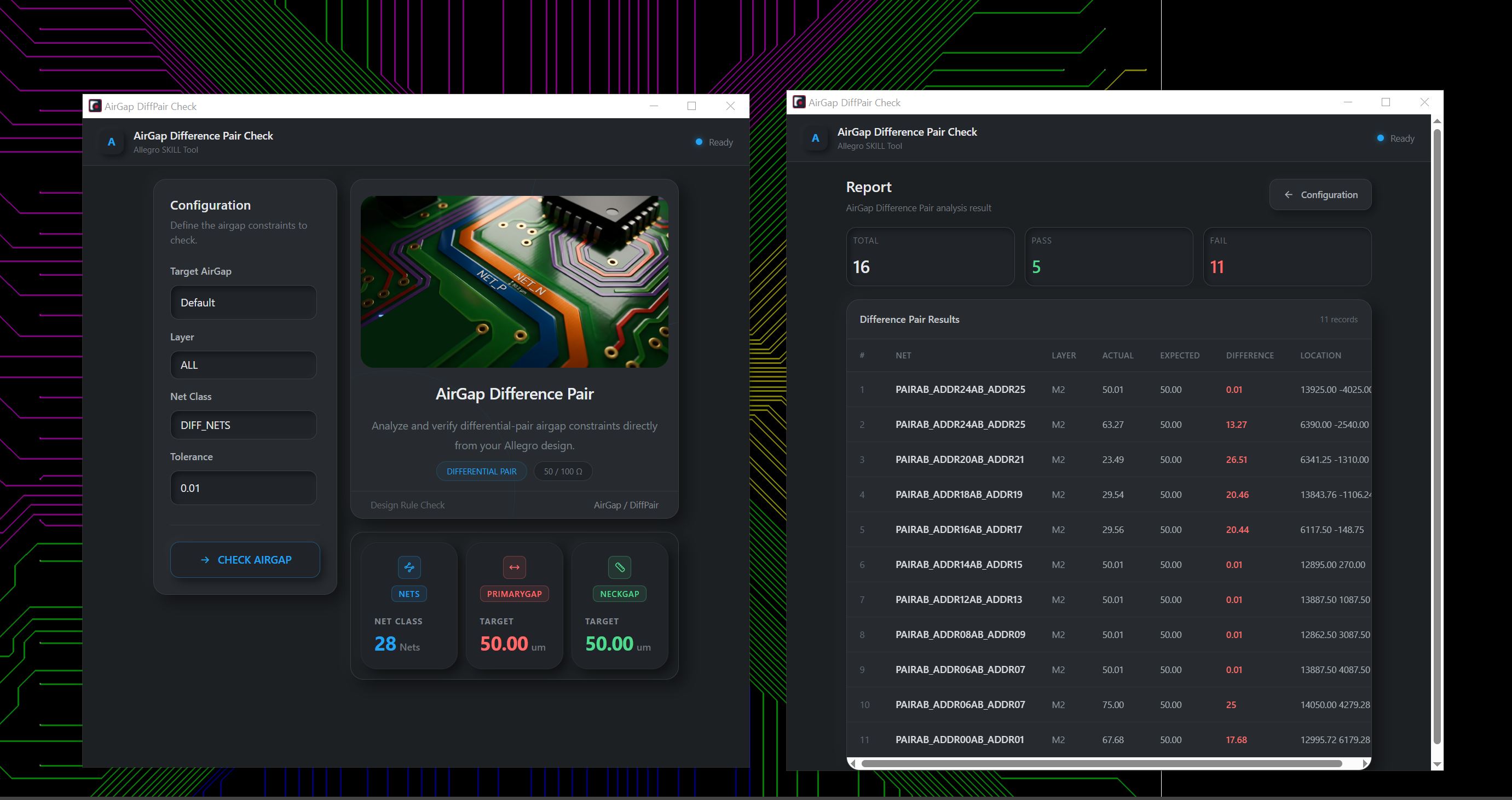The width and height of the screenshot is (1512, 800).
Task: Click the '11 records' count label
Action: 1338,320
